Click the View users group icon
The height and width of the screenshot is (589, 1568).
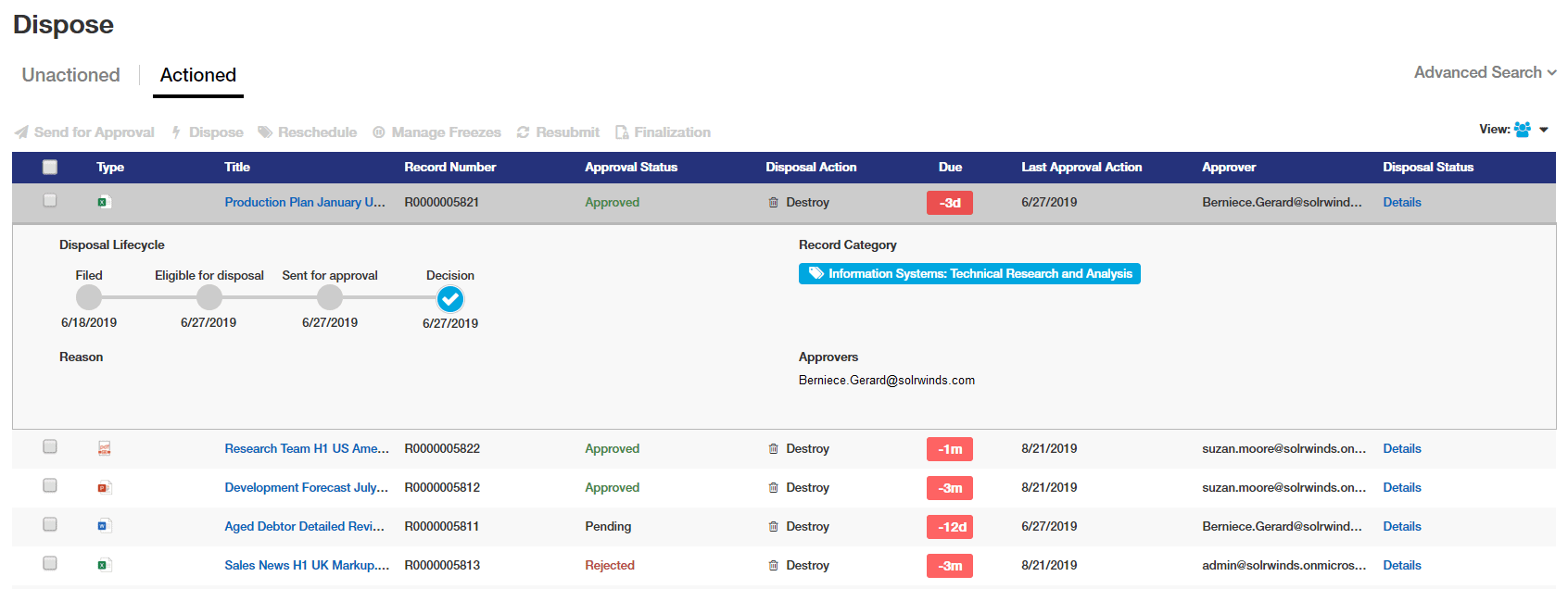(x=1522, y=130)
